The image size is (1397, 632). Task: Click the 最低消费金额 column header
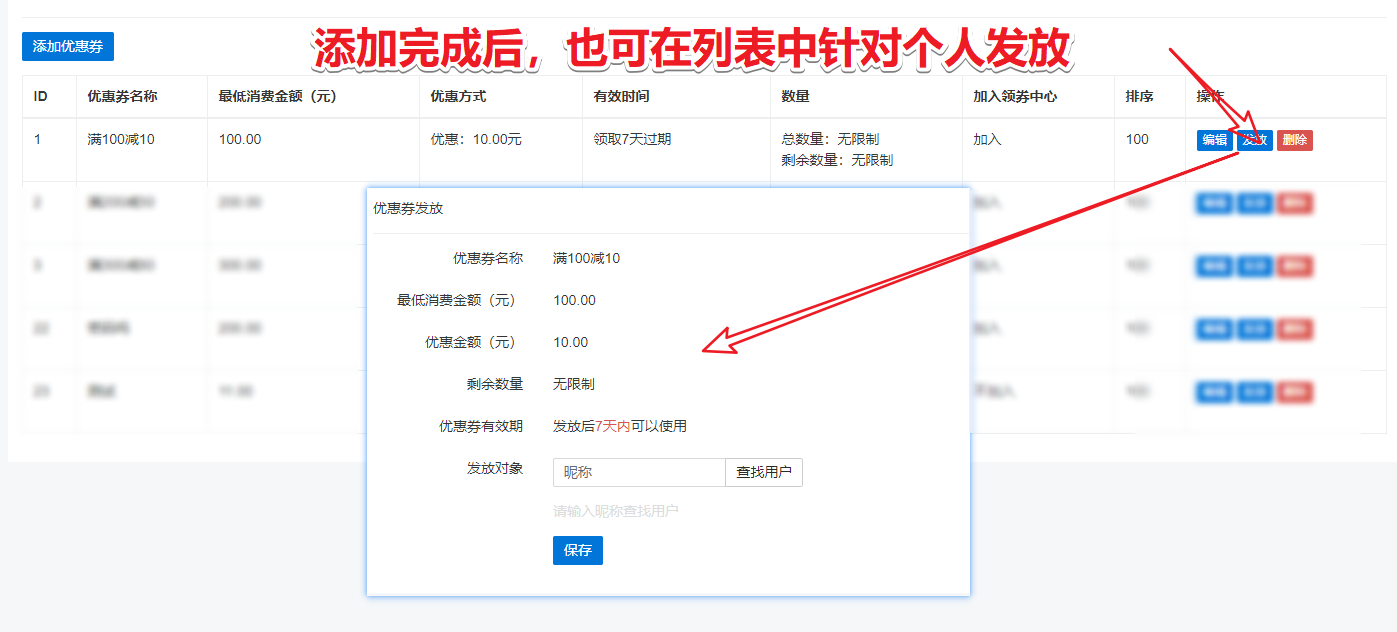(x=277, y=97)
